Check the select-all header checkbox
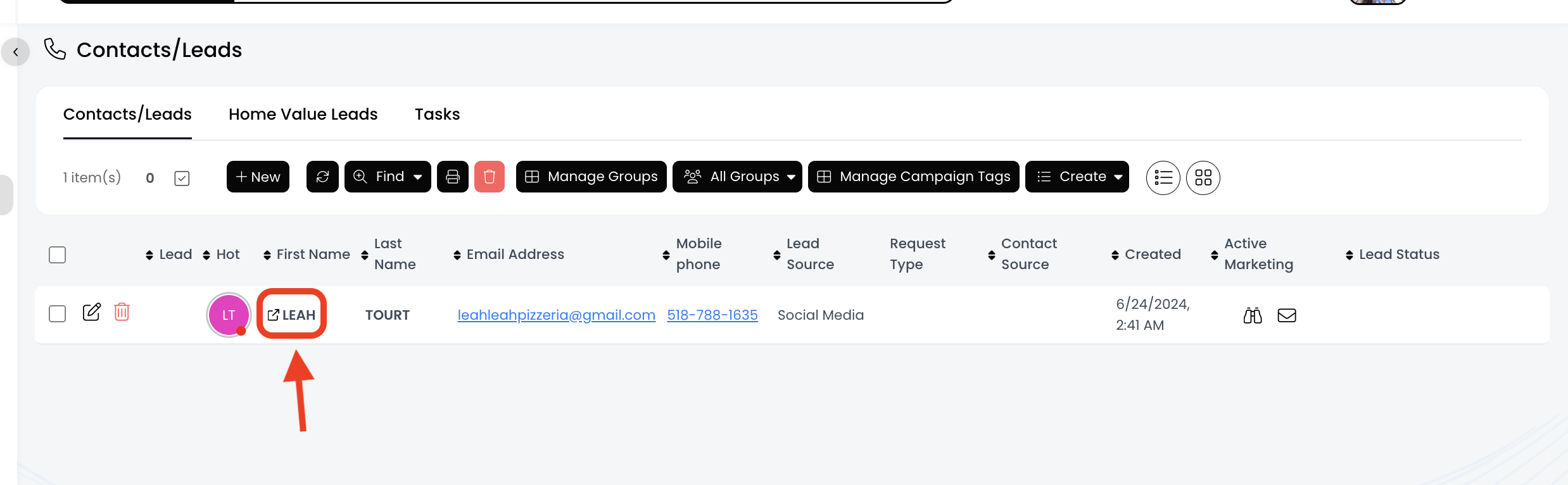Image resolution: width=1568 pixels, height=485 pixels. (58, 255)
